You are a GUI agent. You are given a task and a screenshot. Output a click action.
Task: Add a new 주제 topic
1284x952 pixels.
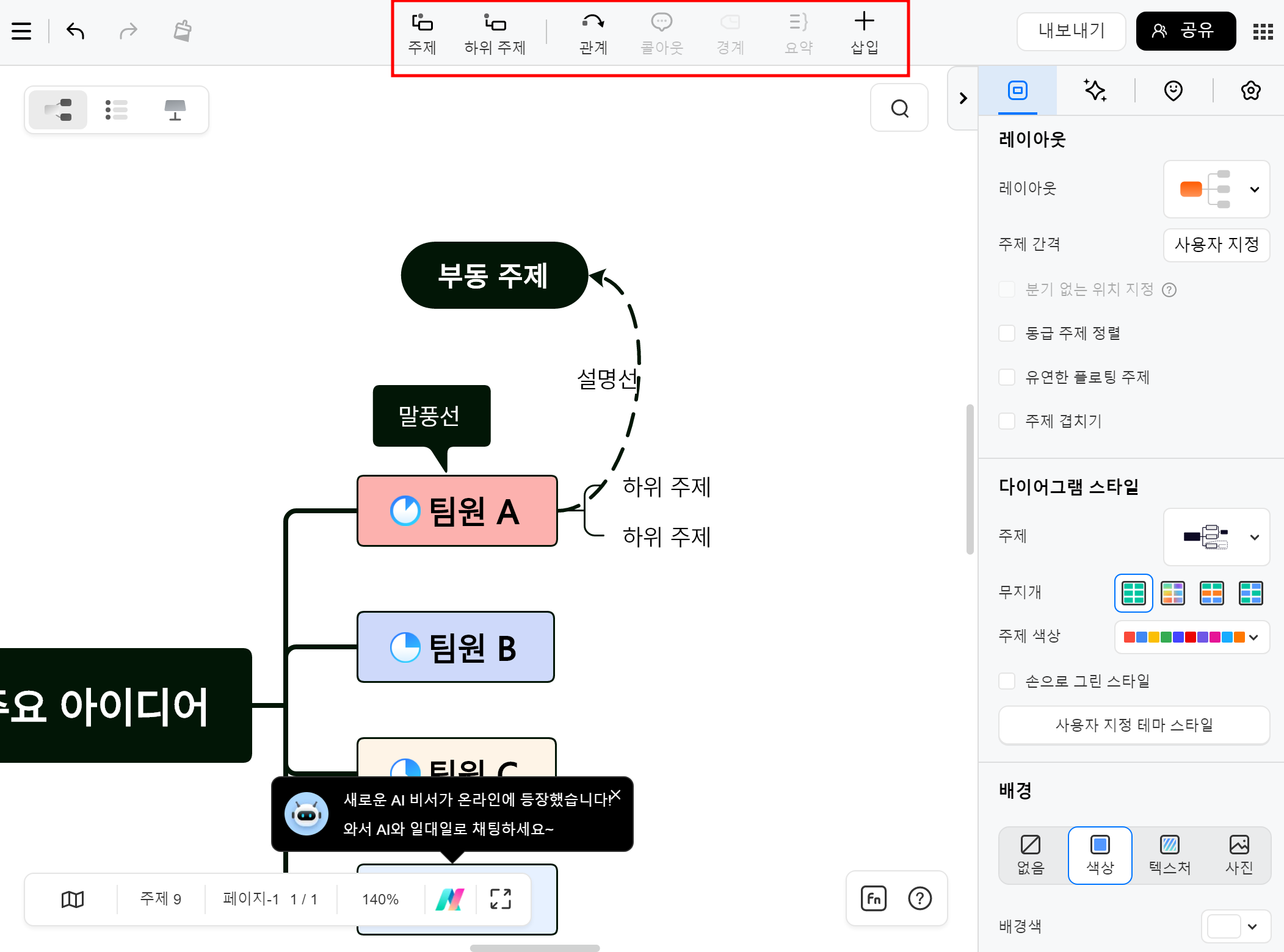click(x=422, y=34)
